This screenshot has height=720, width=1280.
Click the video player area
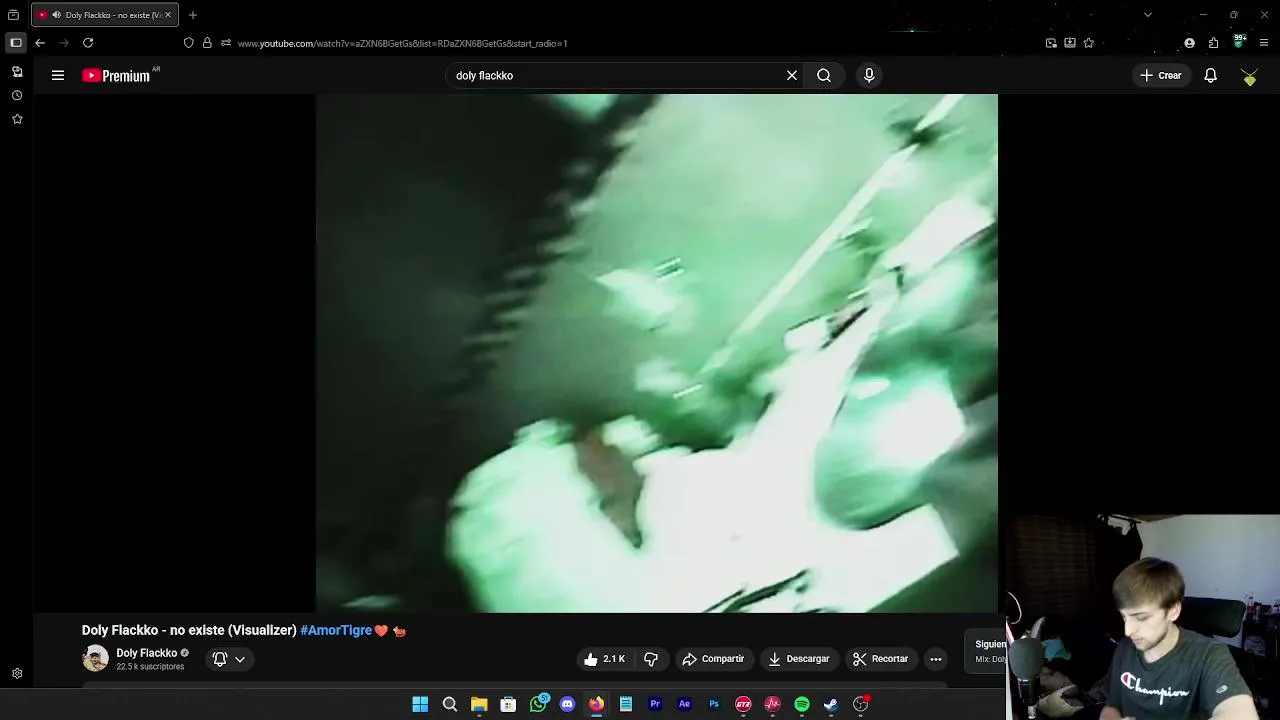[657, 353]
